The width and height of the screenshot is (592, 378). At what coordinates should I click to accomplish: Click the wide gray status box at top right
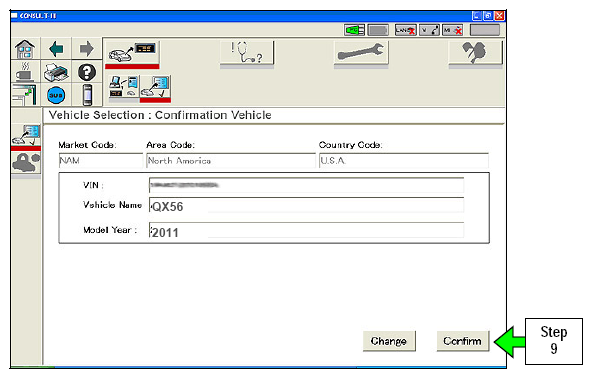(x=485, y=30)
